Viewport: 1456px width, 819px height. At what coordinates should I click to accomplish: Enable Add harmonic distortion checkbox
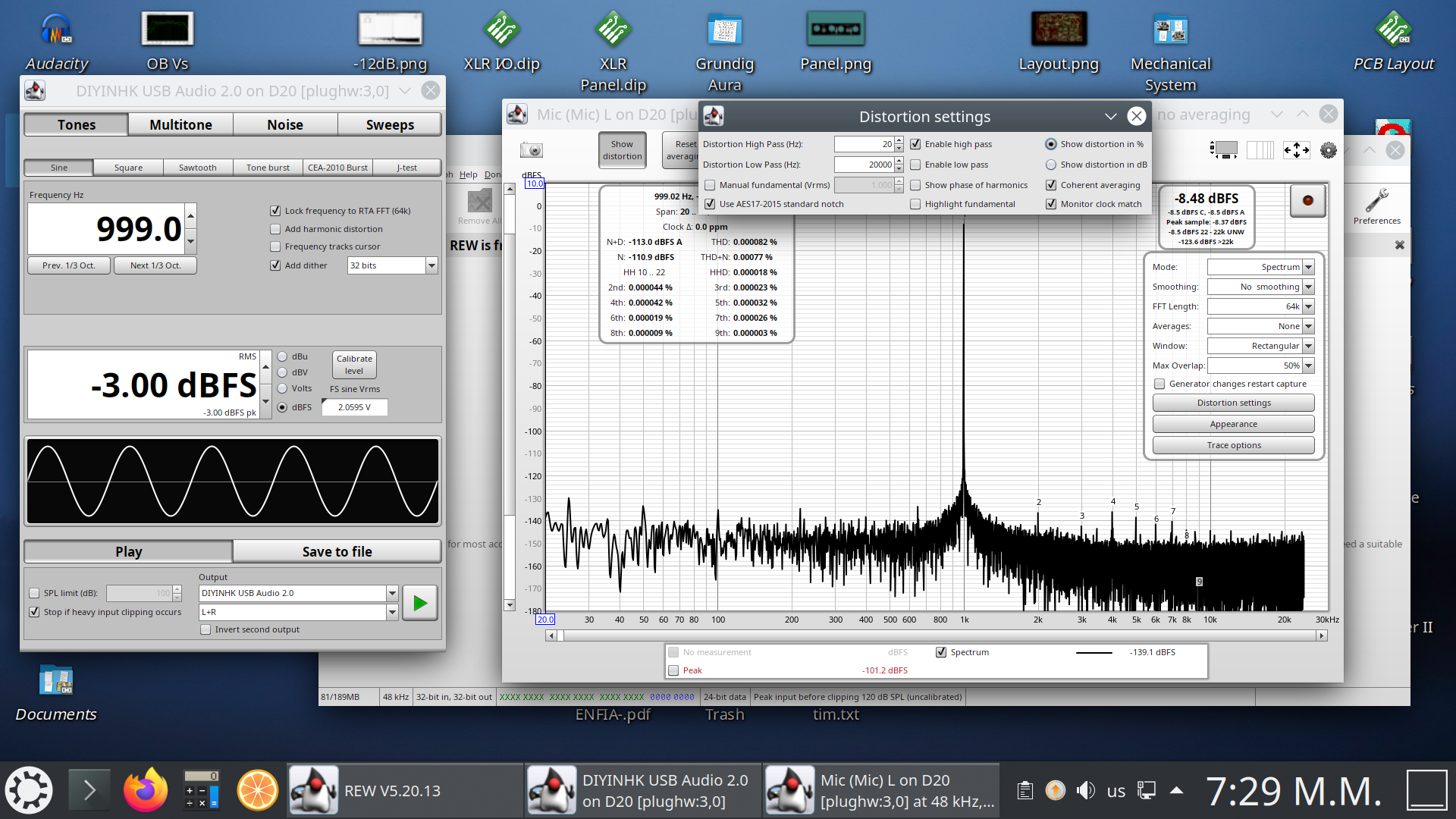click(275, 229)
